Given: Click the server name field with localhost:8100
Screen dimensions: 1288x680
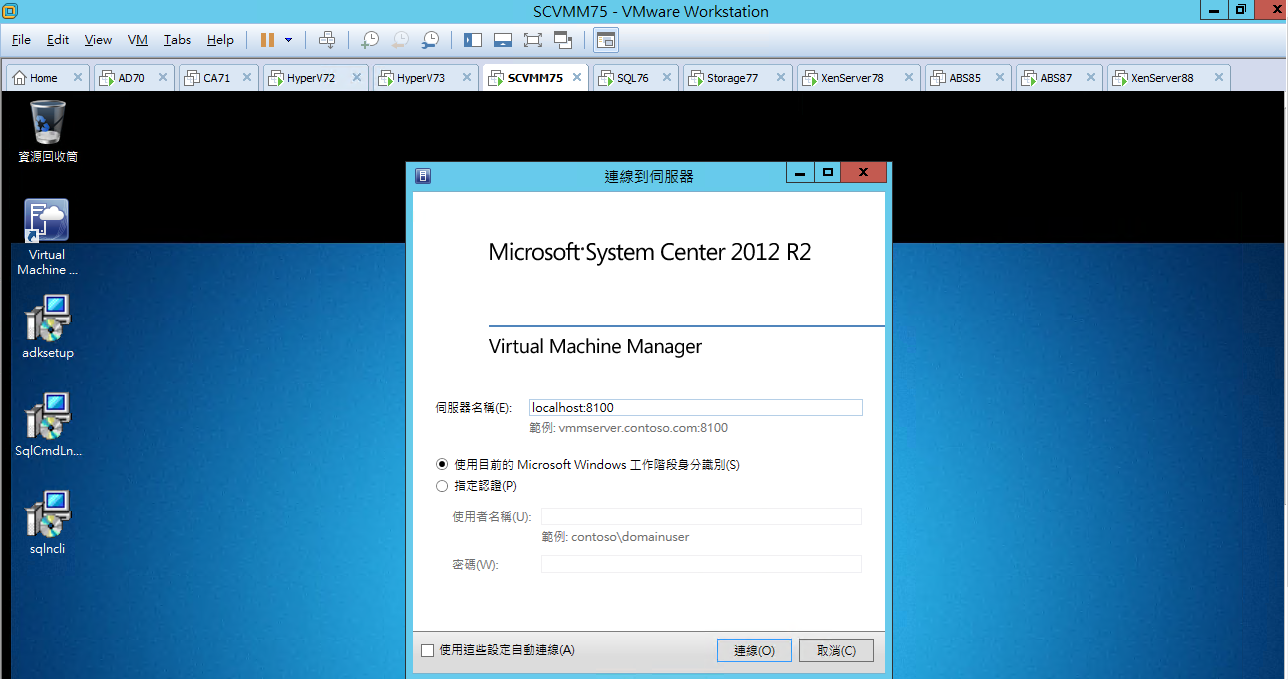Looking at the screenshot, I should click(x=695, y=408).
